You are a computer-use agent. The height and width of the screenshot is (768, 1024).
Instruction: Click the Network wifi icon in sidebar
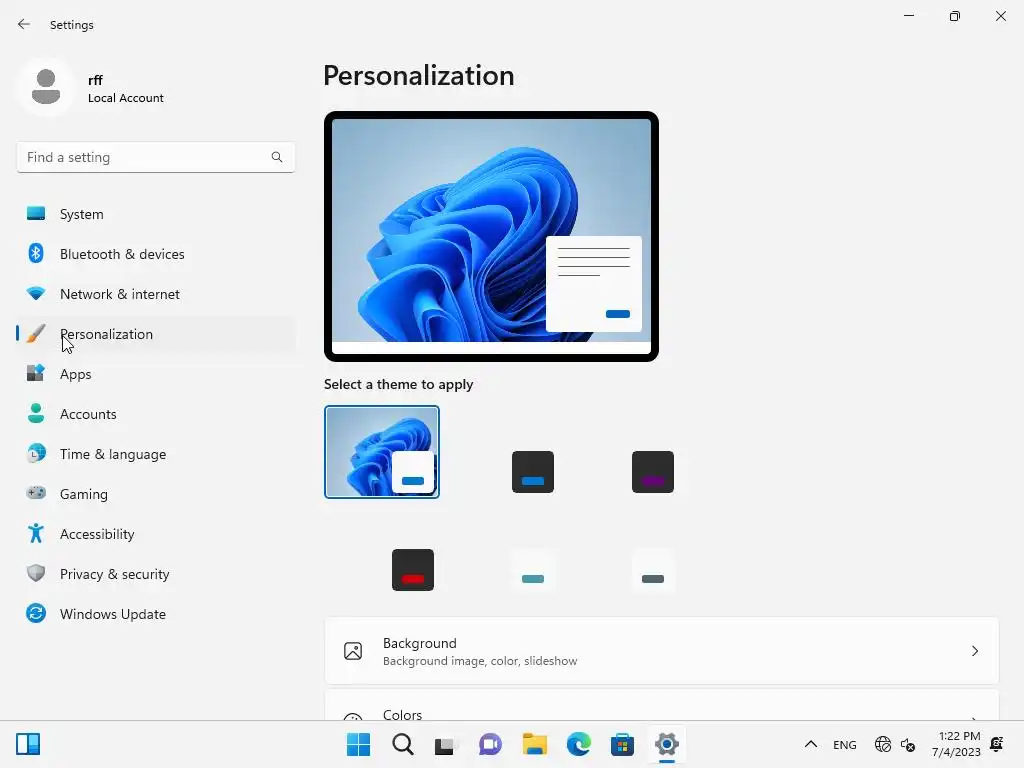click(x=36, y=294)
